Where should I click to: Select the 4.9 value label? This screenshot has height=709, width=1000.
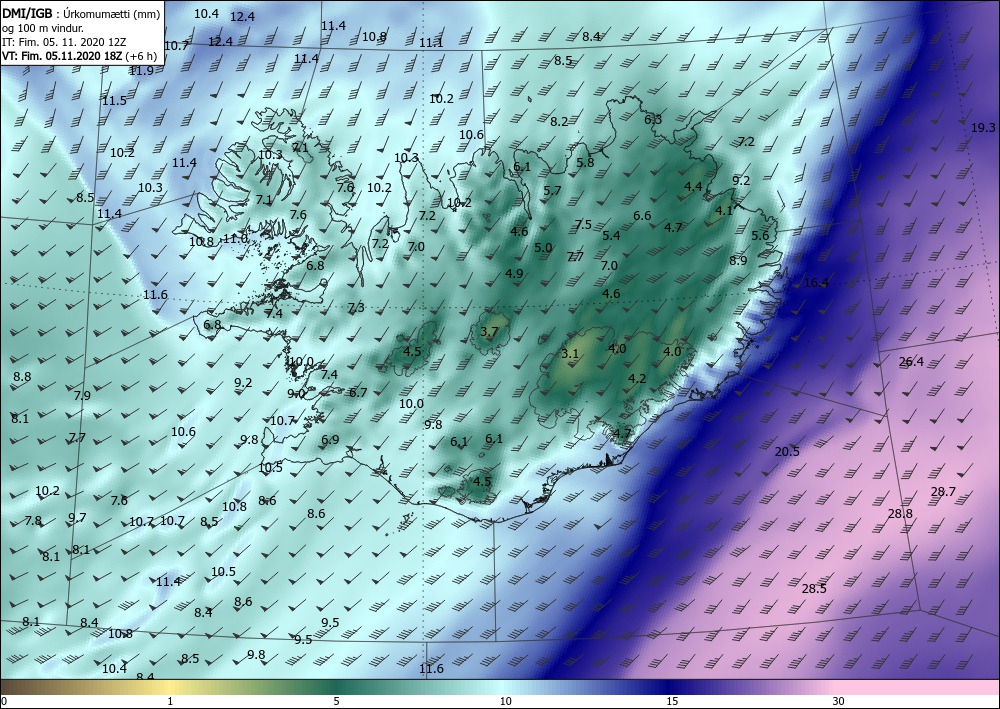tap(514, 274)
